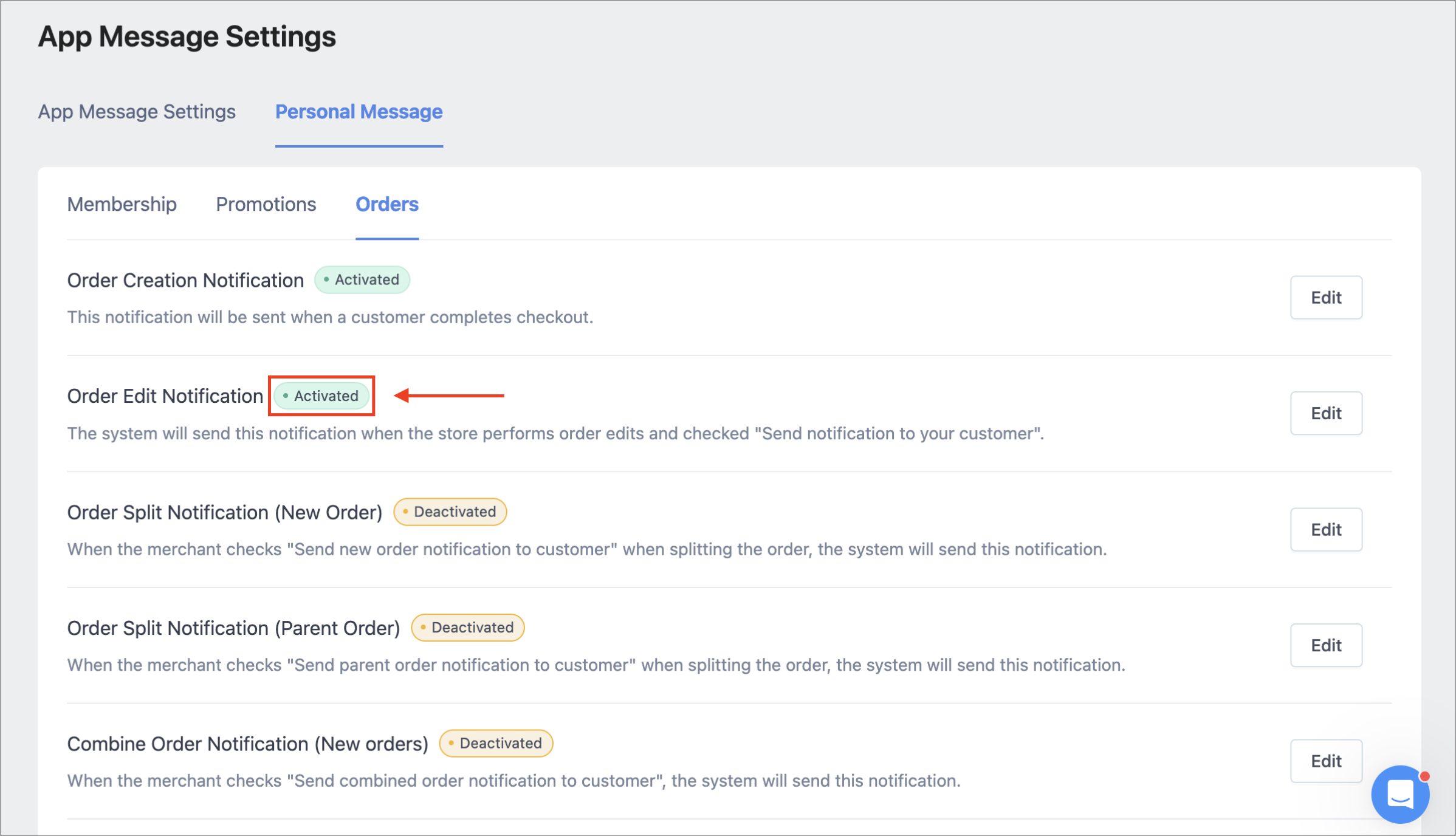Click Activated badge beside Order Creation Notification

(362, 279)
